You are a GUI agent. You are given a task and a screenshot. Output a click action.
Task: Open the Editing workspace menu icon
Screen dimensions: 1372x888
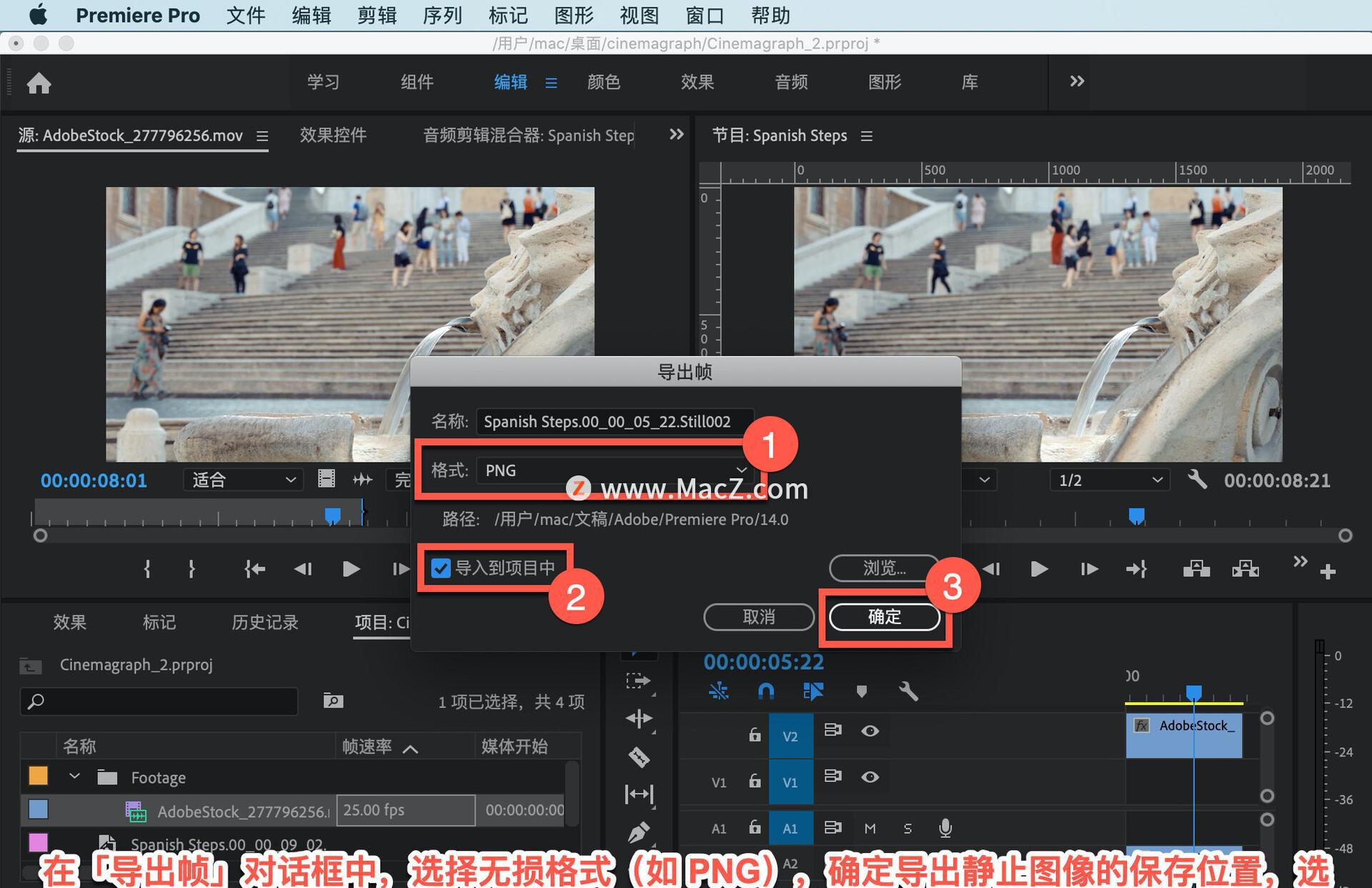pos(551,83)
